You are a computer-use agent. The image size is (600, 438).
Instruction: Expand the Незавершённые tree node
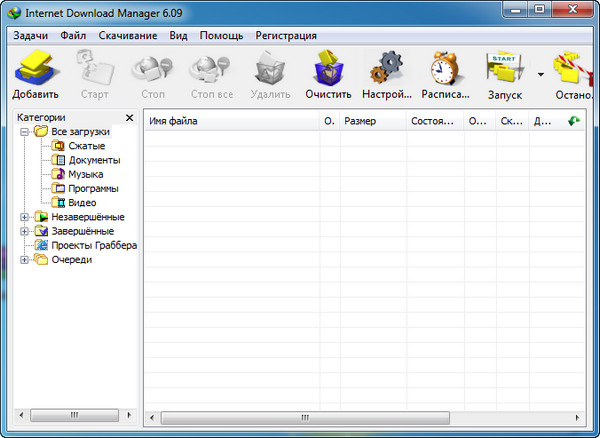click(25, 217)
